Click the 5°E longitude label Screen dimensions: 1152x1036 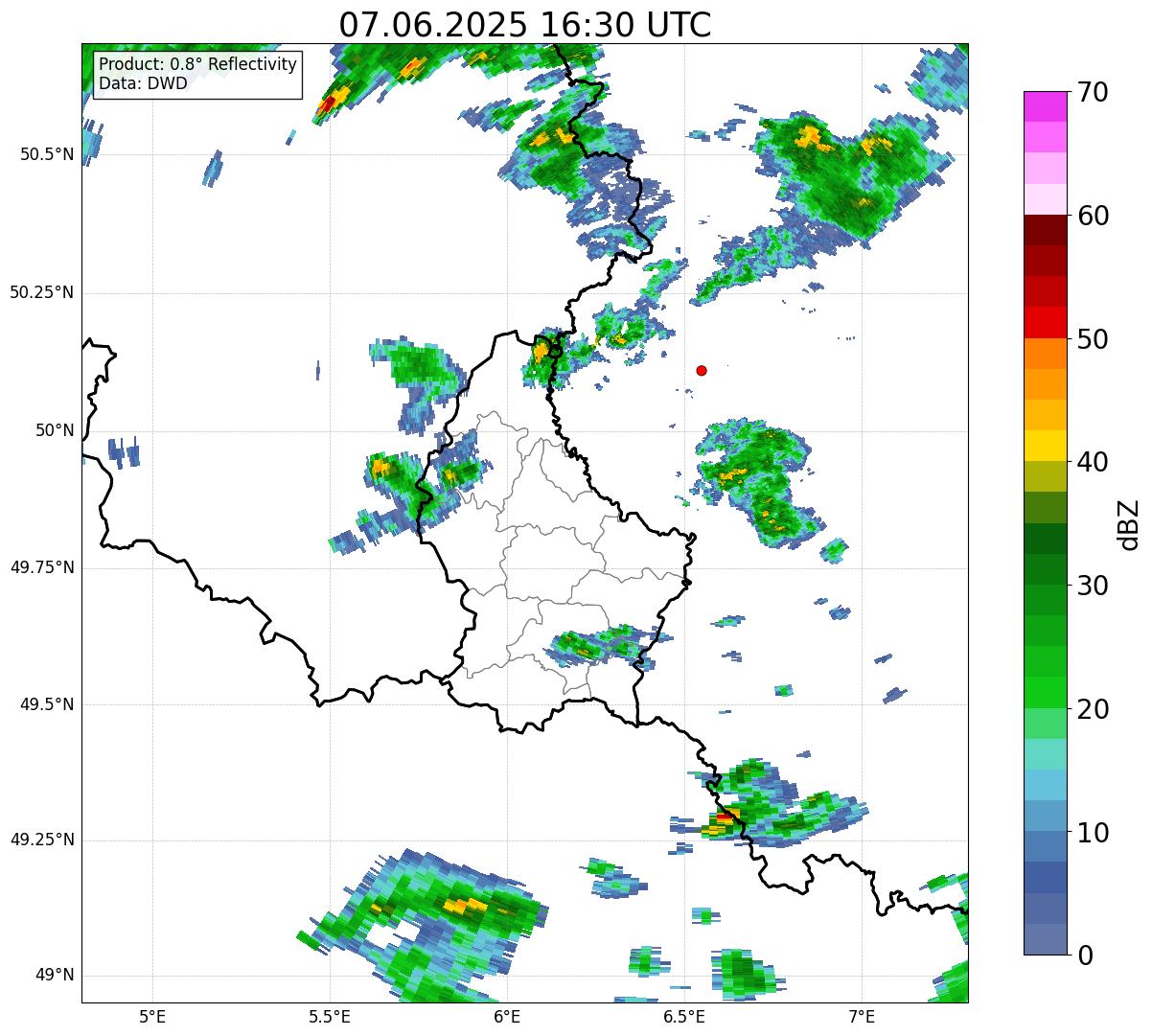152,1016
